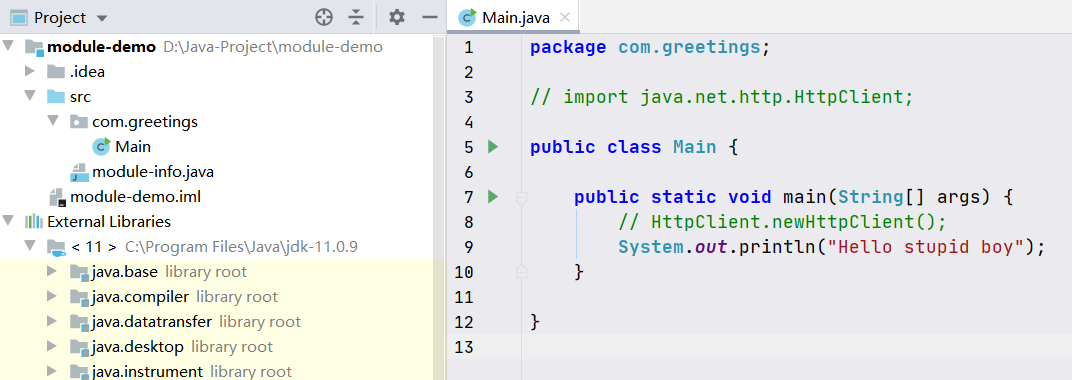Click the module-info.java file icon
The height and width of the screenshot is (380, 1072).
coord(79,172)
